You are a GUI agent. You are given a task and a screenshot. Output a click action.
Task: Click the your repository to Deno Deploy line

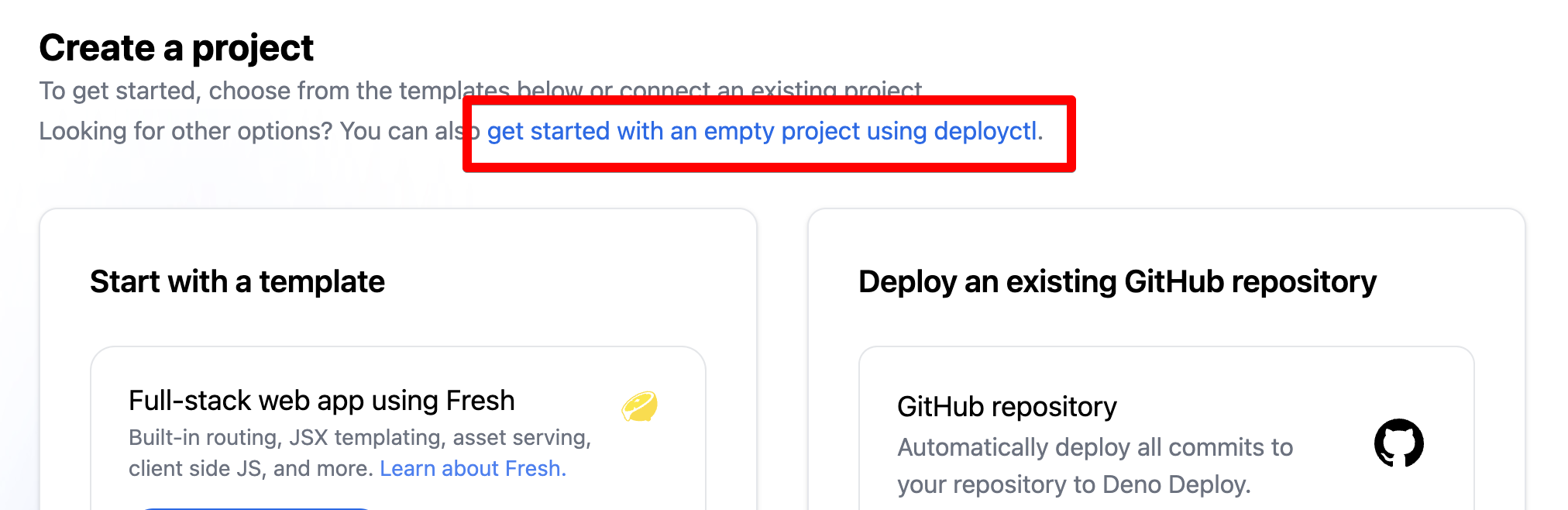pyautogui.click(x=1074, y=484)
